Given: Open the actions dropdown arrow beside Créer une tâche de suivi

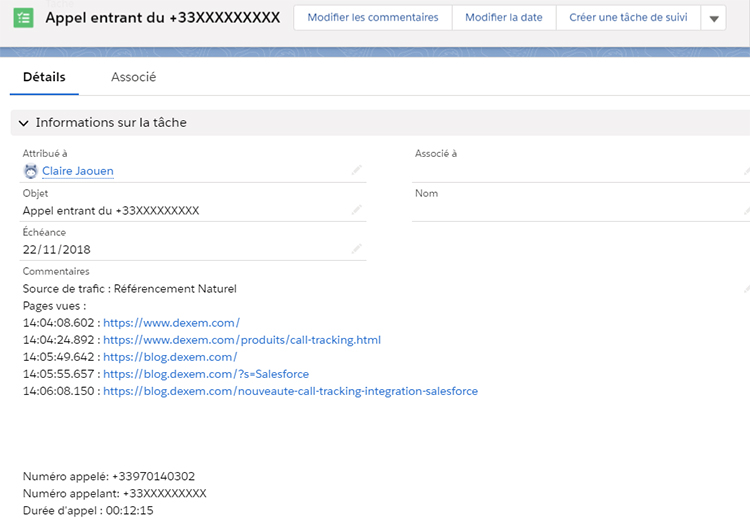Looking at the screenshot, I should pos(714,18).
